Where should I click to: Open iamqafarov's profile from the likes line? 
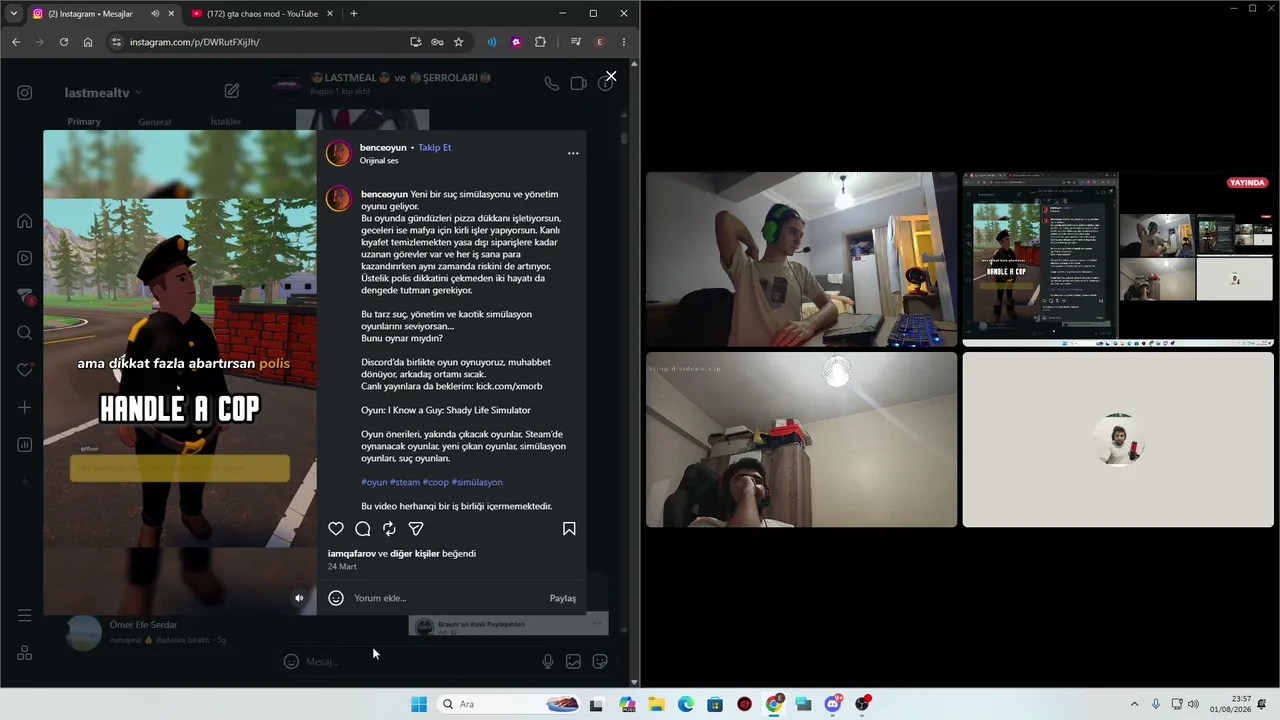[x=351, y=554]
